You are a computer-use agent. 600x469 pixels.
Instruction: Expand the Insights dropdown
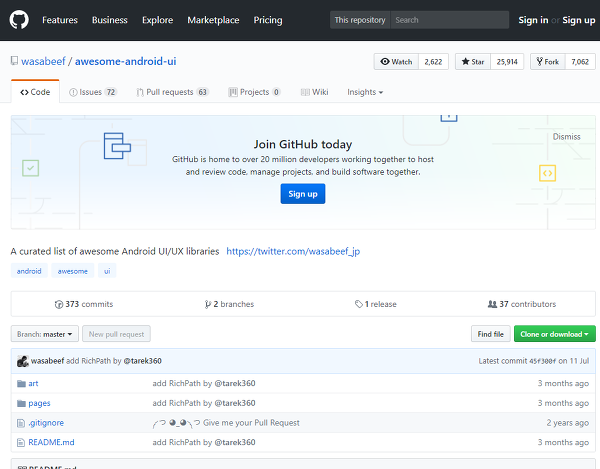[x=365, y=92]
